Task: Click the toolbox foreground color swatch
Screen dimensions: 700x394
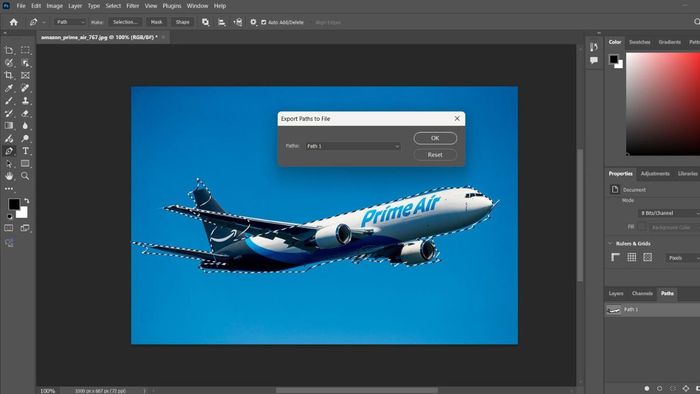Action: [13, 204]
